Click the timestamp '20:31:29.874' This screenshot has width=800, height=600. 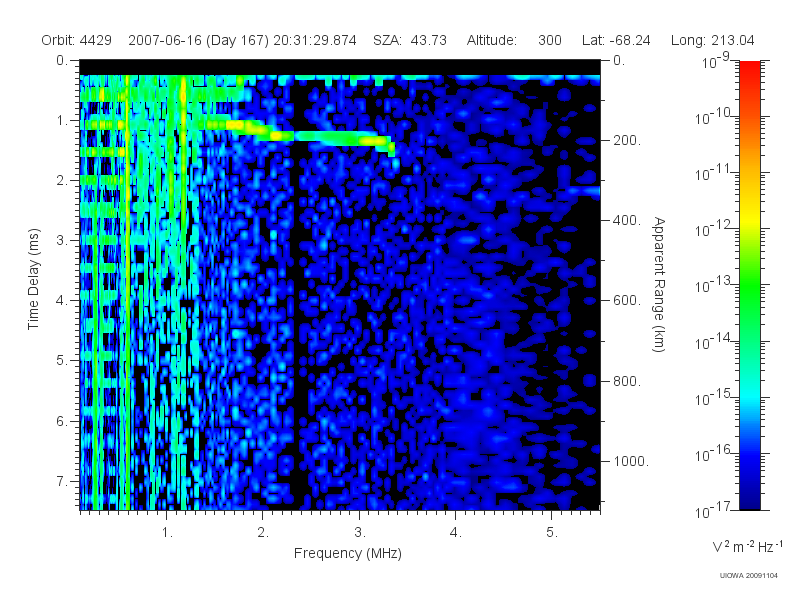coord(315,40)
